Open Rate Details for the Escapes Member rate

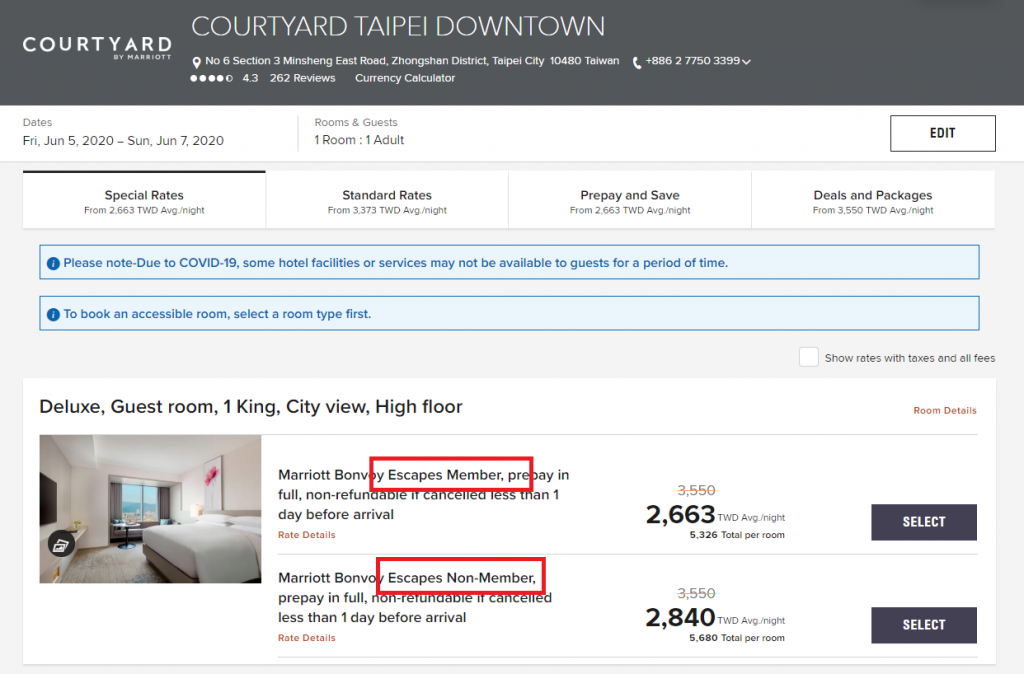(307, 534)
